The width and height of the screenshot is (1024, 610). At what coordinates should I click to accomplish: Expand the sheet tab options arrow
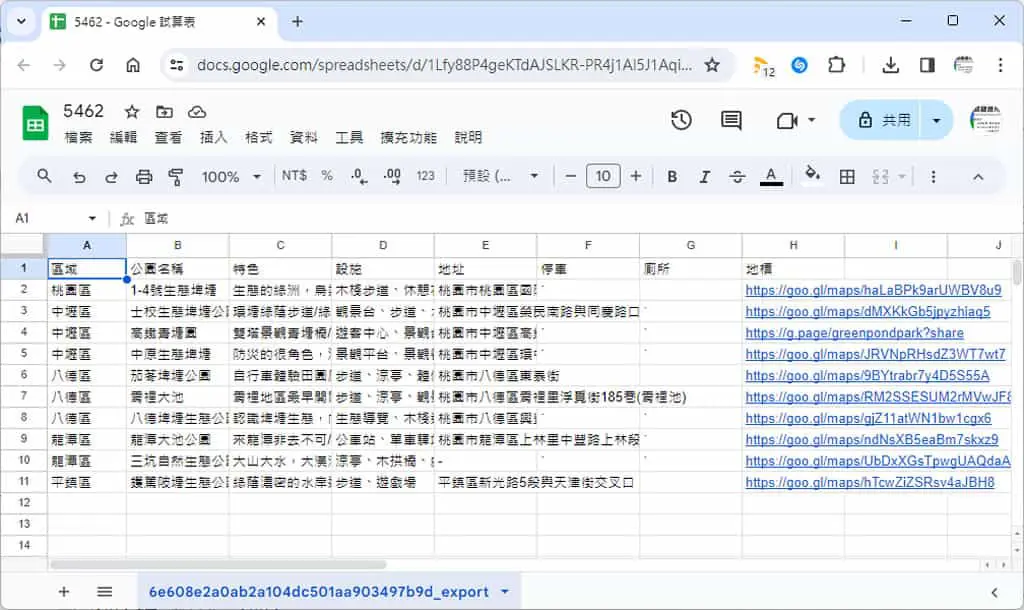pyautogui.click(x=505, y=592)
